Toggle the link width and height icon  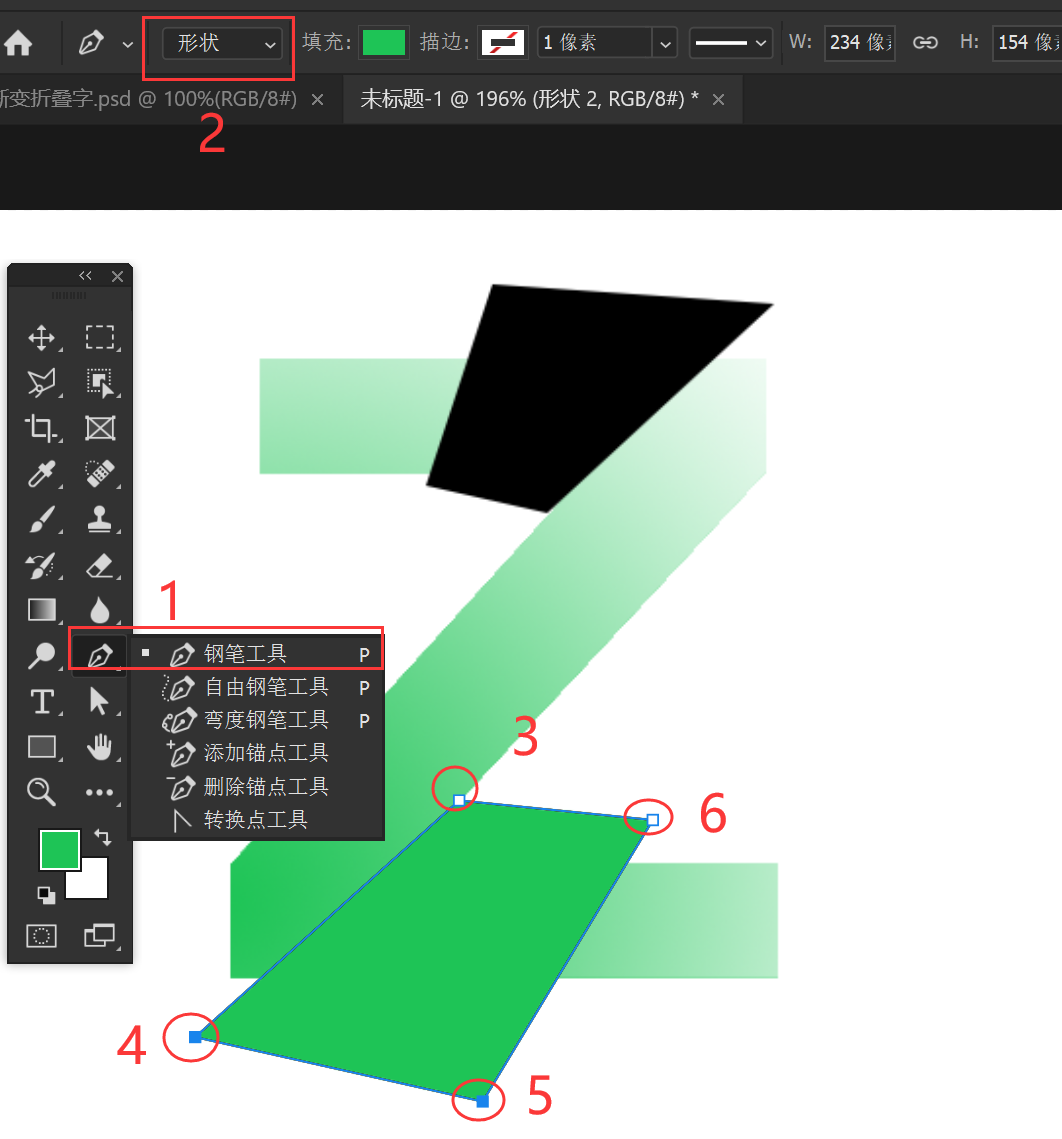[925, 43]
